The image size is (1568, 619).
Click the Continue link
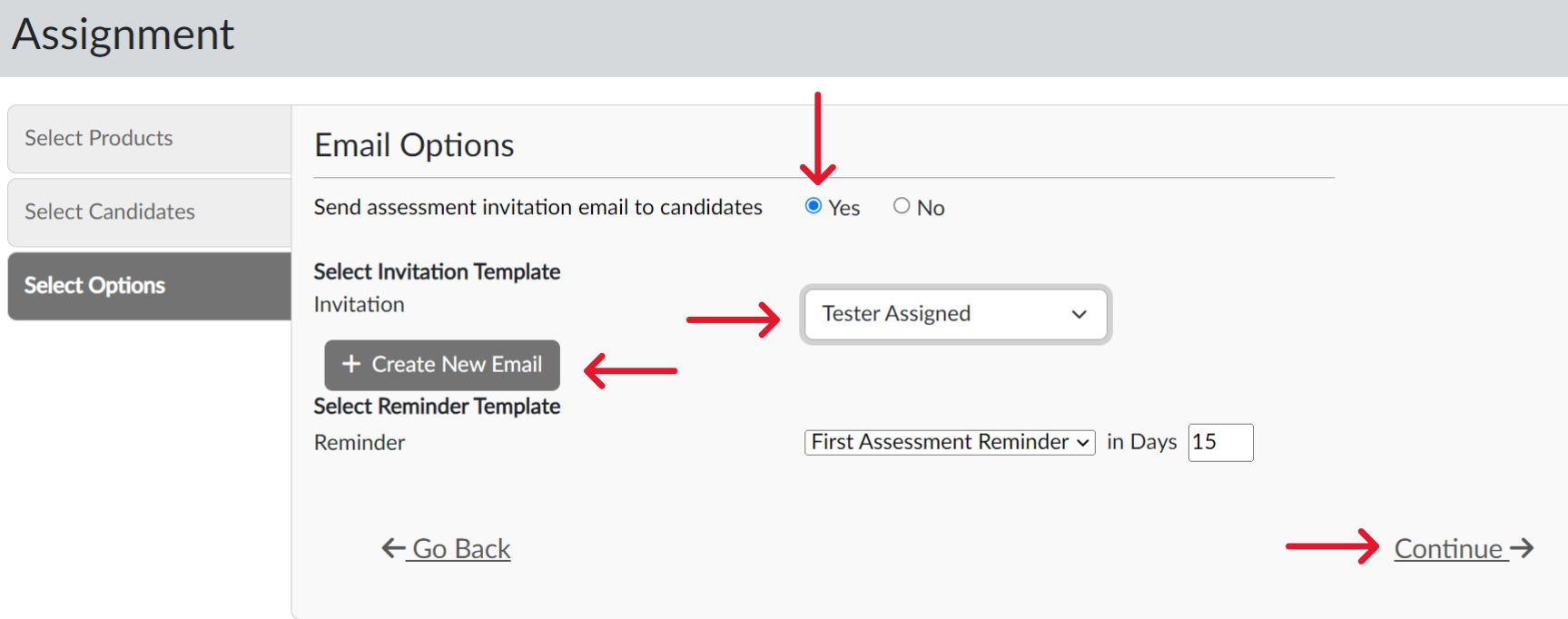point(1448,549)
